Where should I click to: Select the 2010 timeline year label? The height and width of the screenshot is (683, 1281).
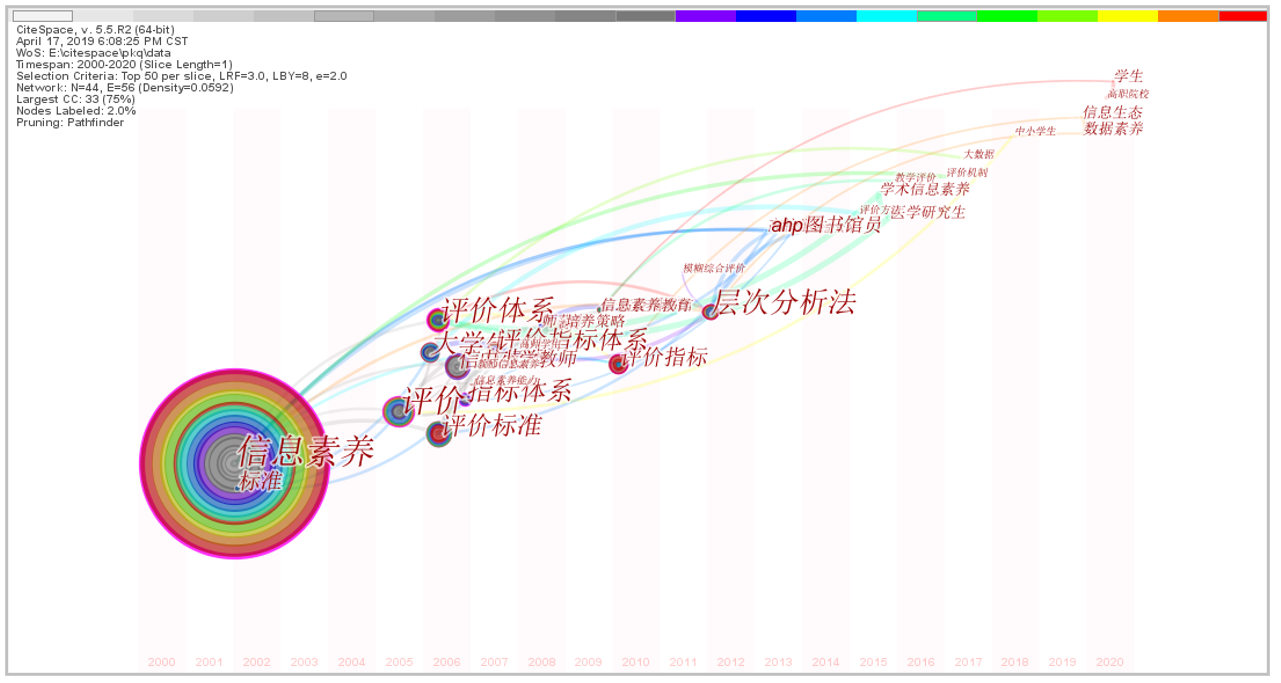636,662
